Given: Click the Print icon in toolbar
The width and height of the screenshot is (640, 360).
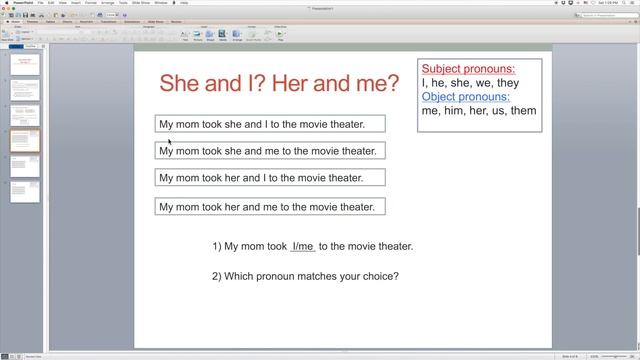Looking at the screenshot, I should tap(33, 15).
